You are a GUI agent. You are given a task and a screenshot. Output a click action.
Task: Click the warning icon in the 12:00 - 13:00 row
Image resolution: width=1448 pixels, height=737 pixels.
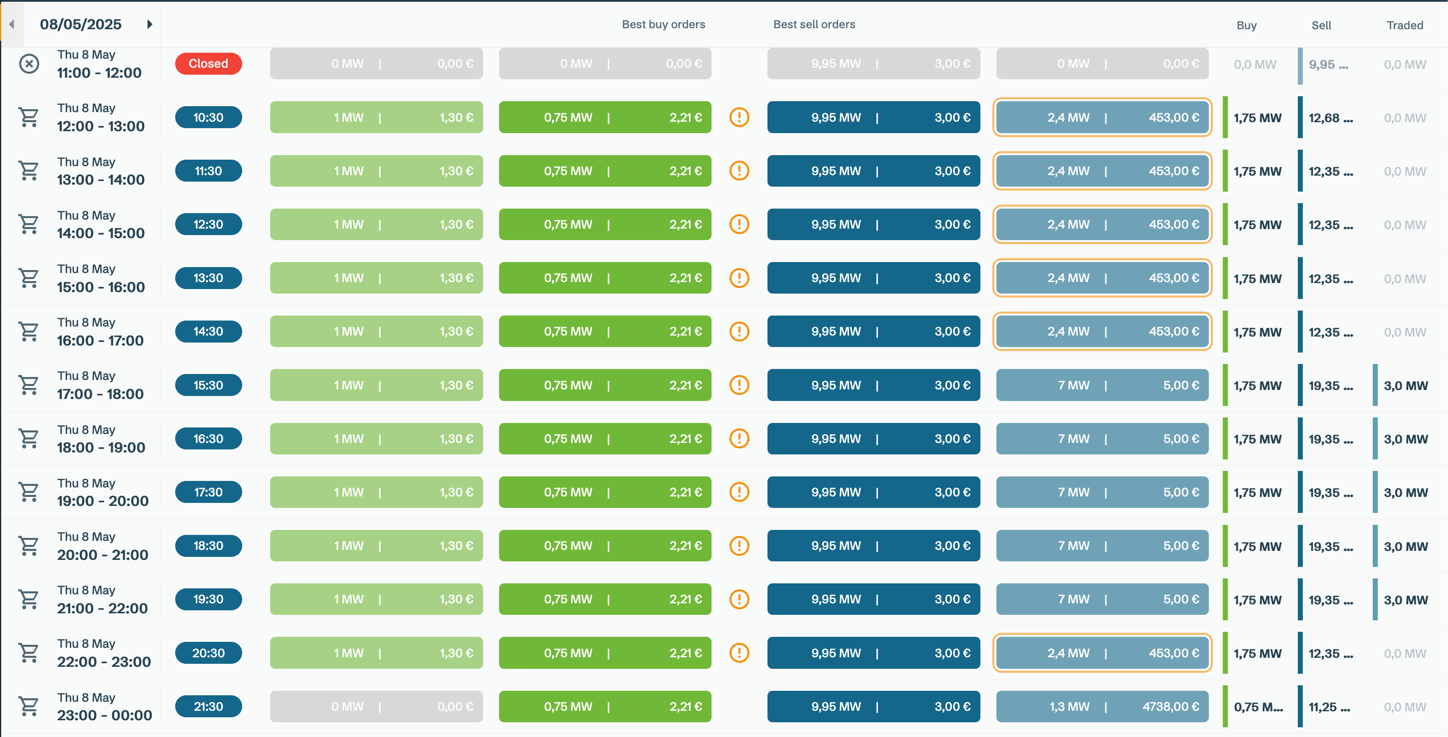pos(739,117)
